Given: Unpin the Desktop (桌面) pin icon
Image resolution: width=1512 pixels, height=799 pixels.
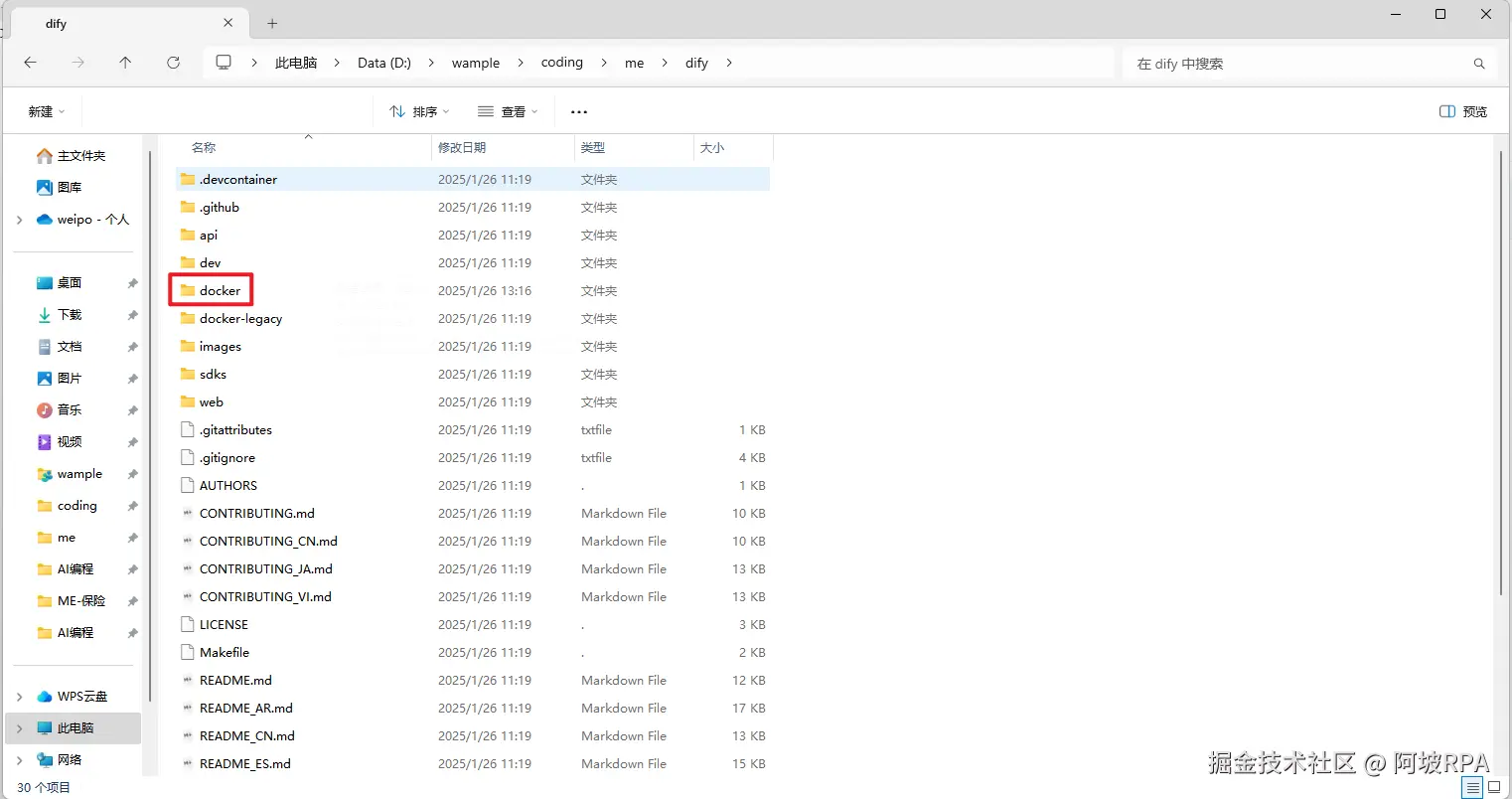Looking at the screenshot, I should [x=132, y=283].
